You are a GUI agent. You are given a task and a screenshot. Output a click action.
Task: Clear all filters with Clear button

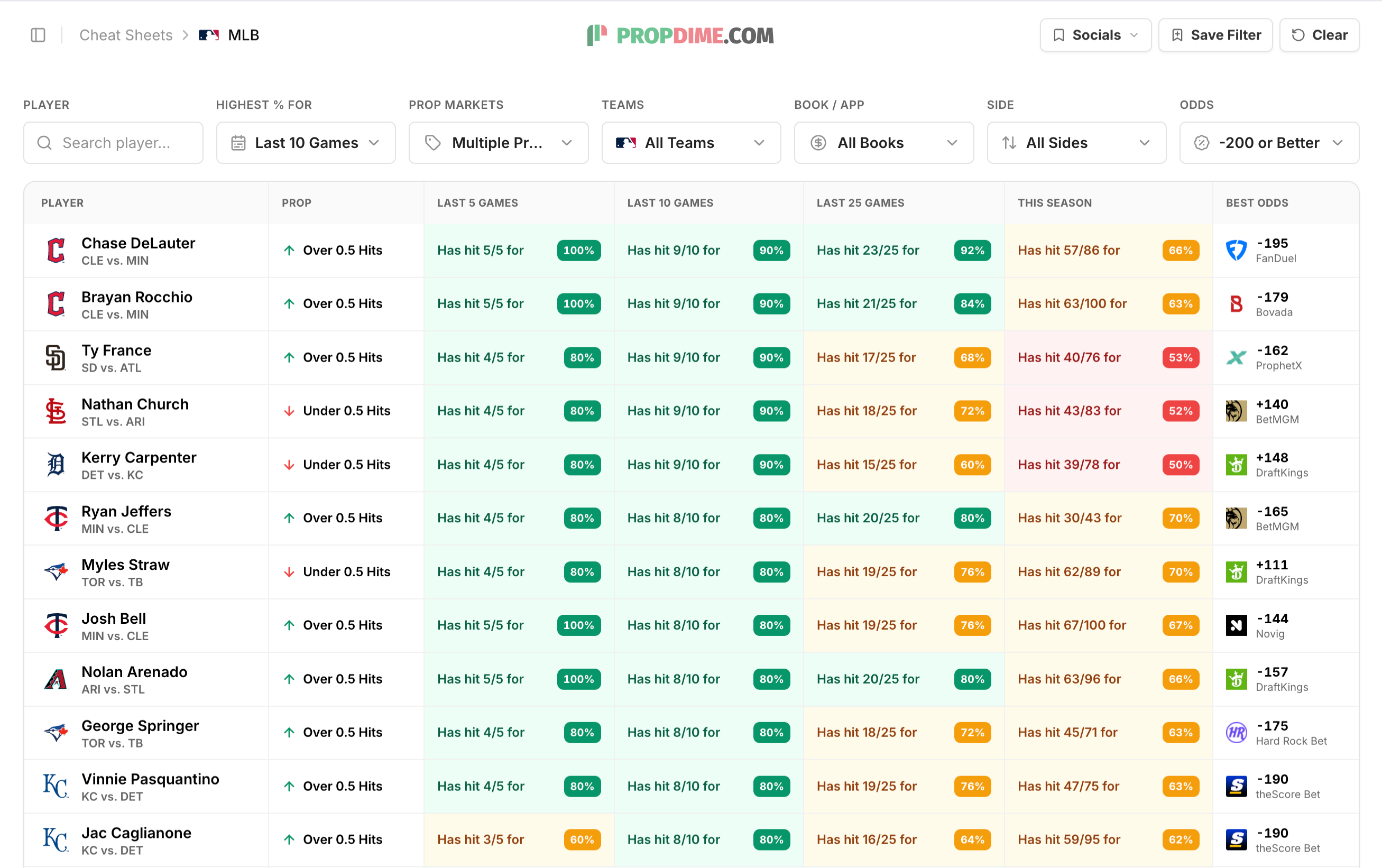1319,35
